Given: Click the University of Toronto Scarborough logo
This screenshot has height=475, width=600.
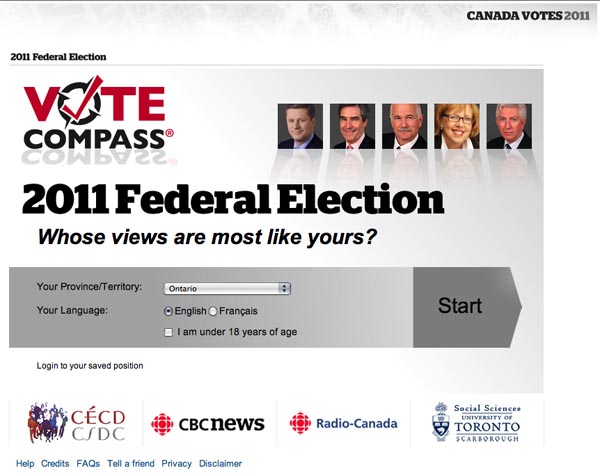Looking at the screenshot, I should 476,423.
